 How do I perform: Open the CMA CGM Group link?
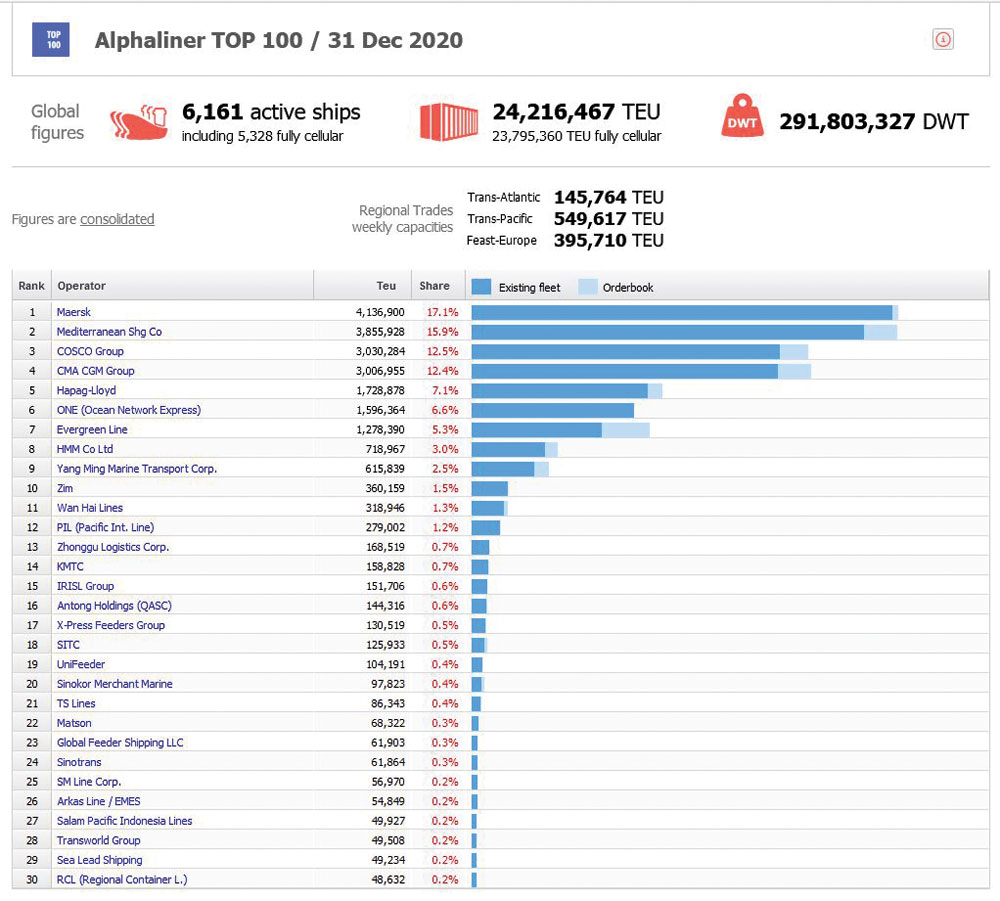point(96,371)
